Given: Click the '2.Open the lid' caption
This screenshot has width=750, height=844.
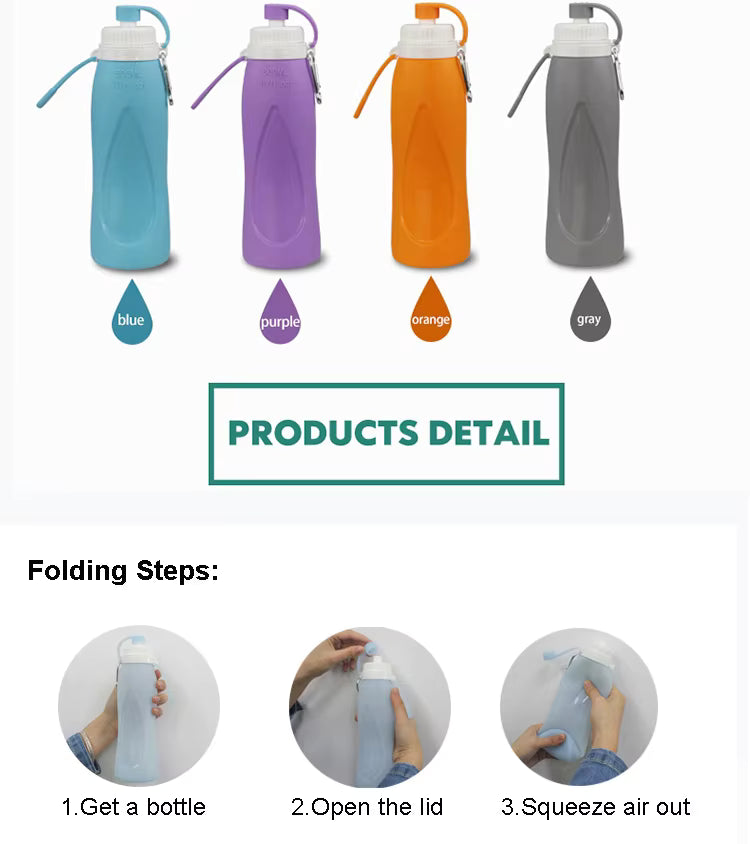Looking at the screenshot, I should click(367, 807).
